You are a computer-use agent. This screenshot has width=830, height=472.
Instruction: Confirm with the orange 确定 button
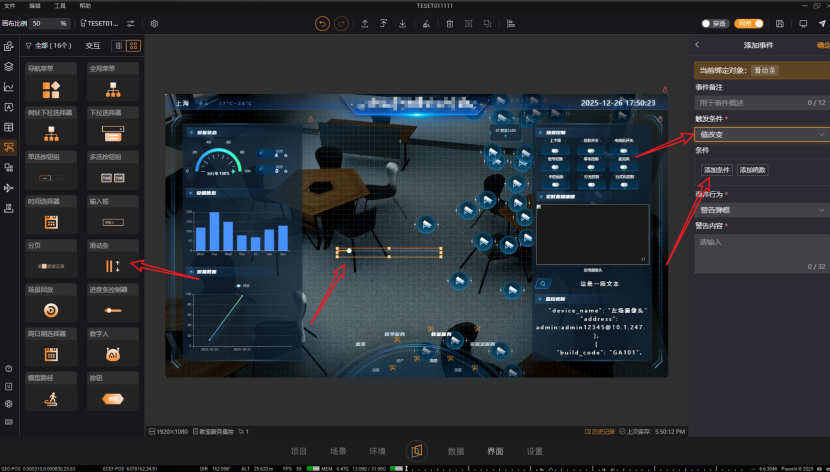point(823,45)
